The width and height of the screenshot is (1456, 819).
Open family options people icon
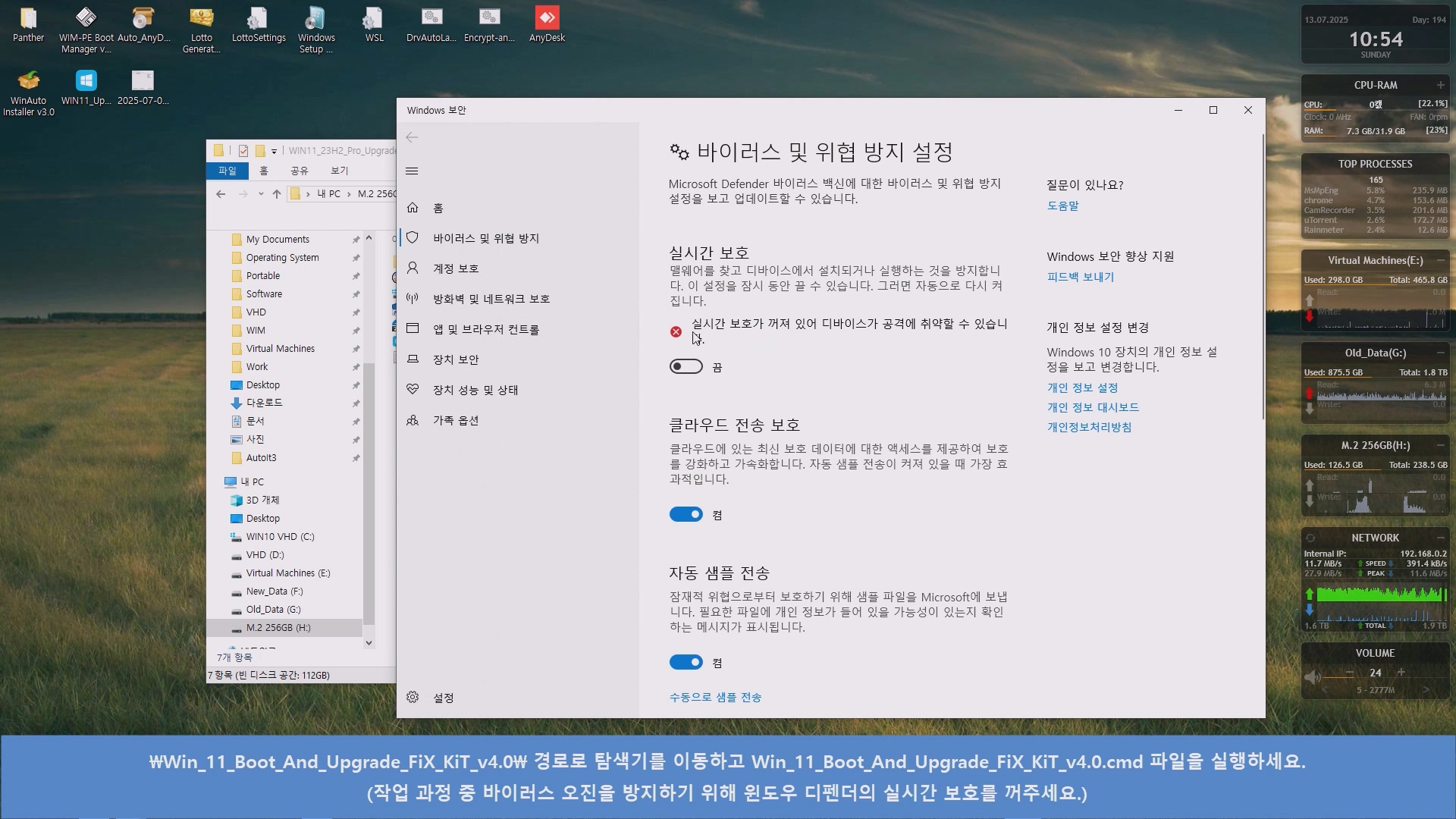[413, 420]
